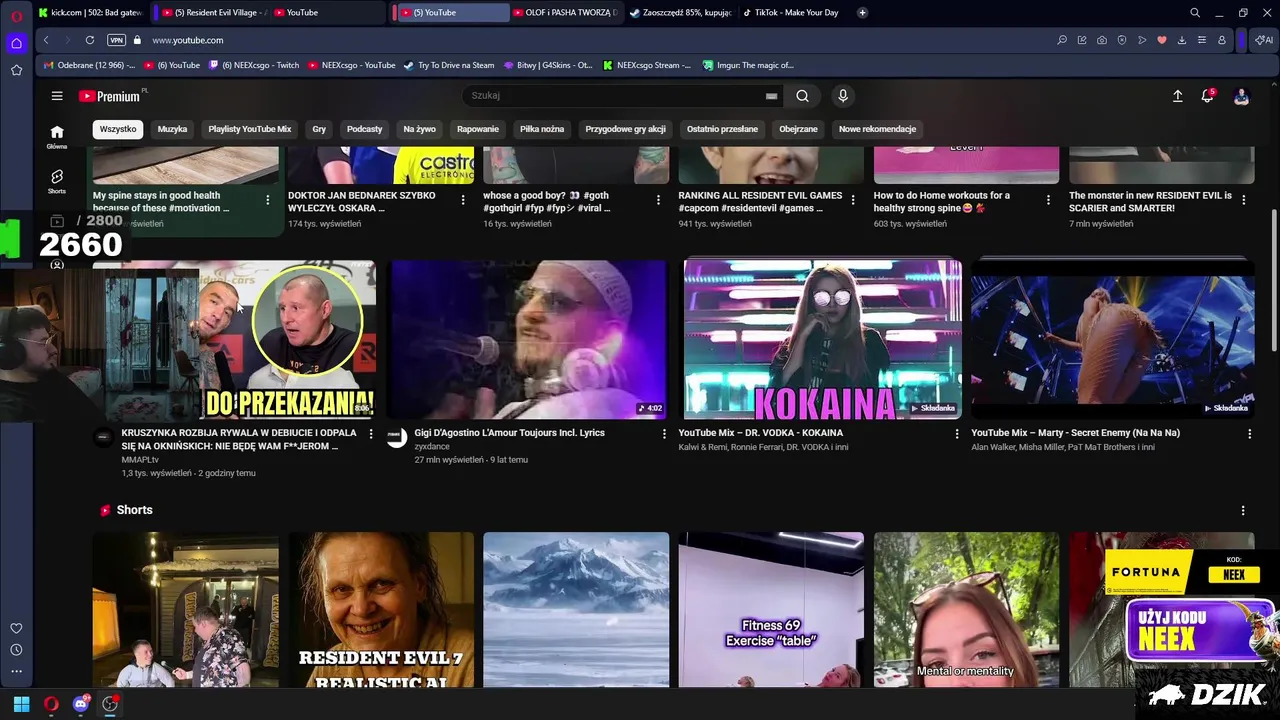Open options for Marty Secret Enemy mix
Viewport: 1280px width, 720px height.
(x=1249, y=434)
